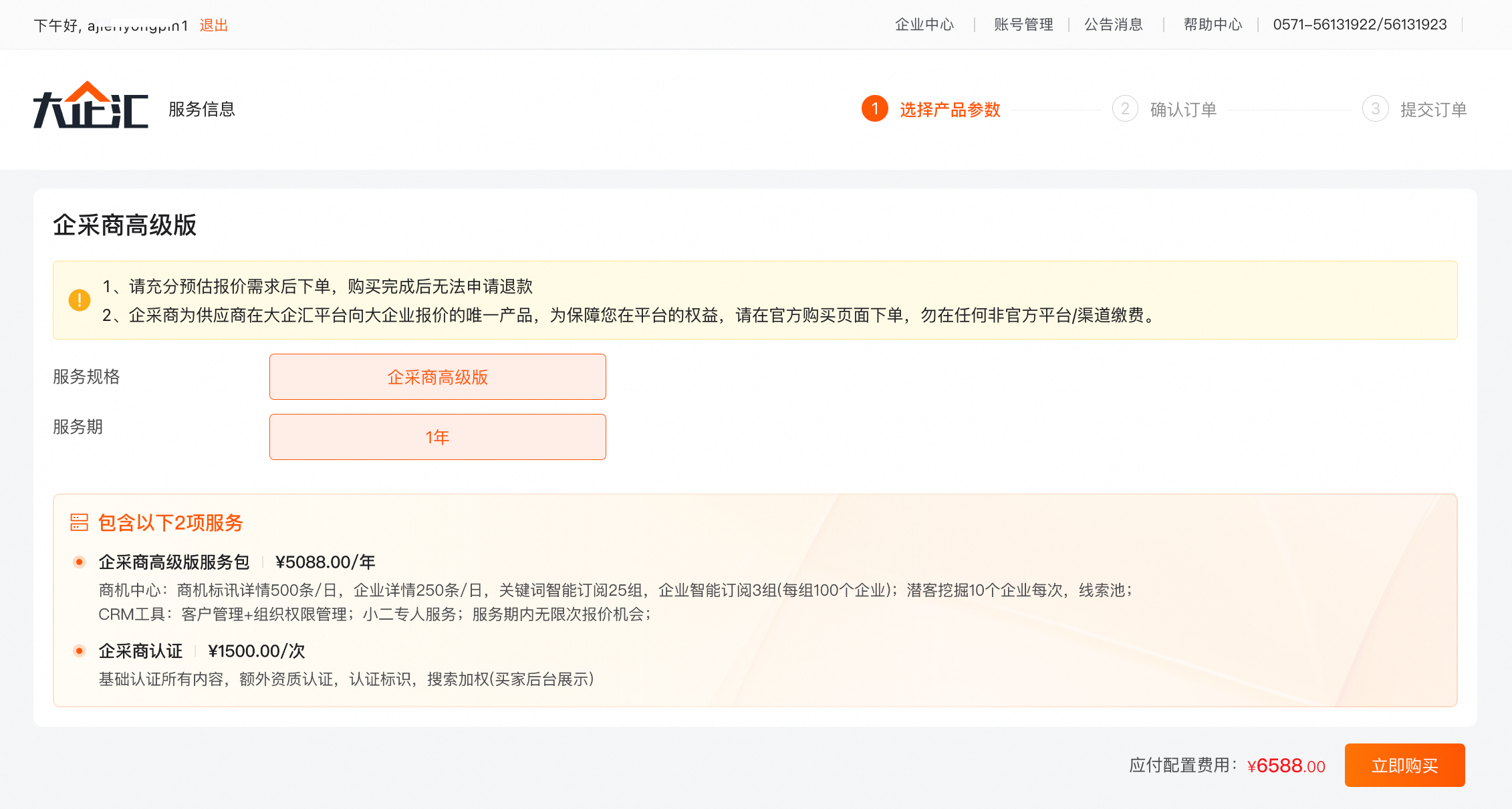The width and height of the screenshot is (1512, 809).
Task: Click step 1 circle icon
Action: 874,109
